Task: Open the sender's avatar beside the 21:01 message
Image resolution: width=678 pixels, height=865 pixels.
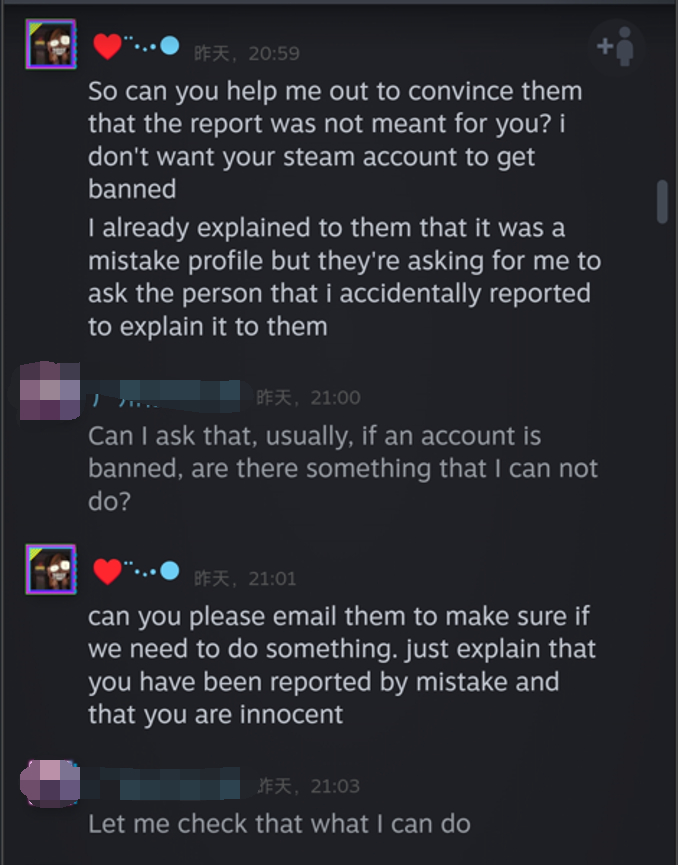Action: click(50, 569)
